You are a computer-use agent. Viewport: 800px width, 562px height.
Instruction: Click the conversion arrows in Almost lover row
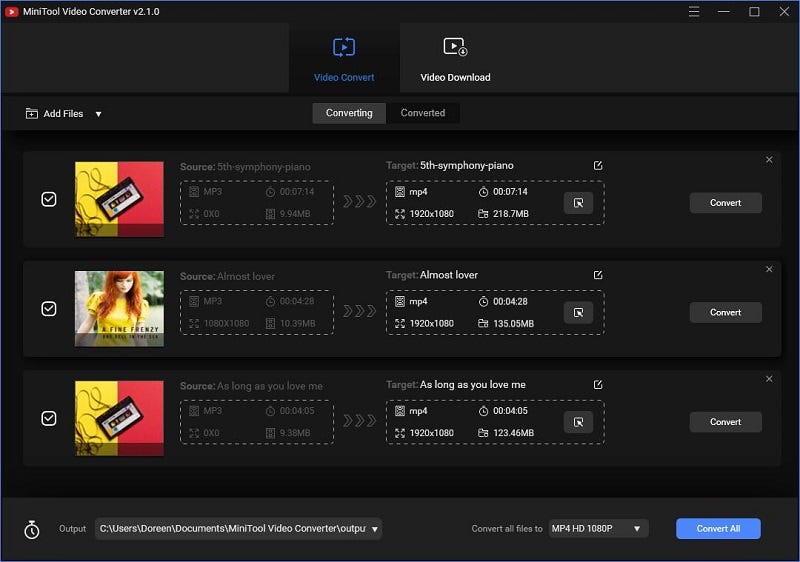(x=360, y=311)
